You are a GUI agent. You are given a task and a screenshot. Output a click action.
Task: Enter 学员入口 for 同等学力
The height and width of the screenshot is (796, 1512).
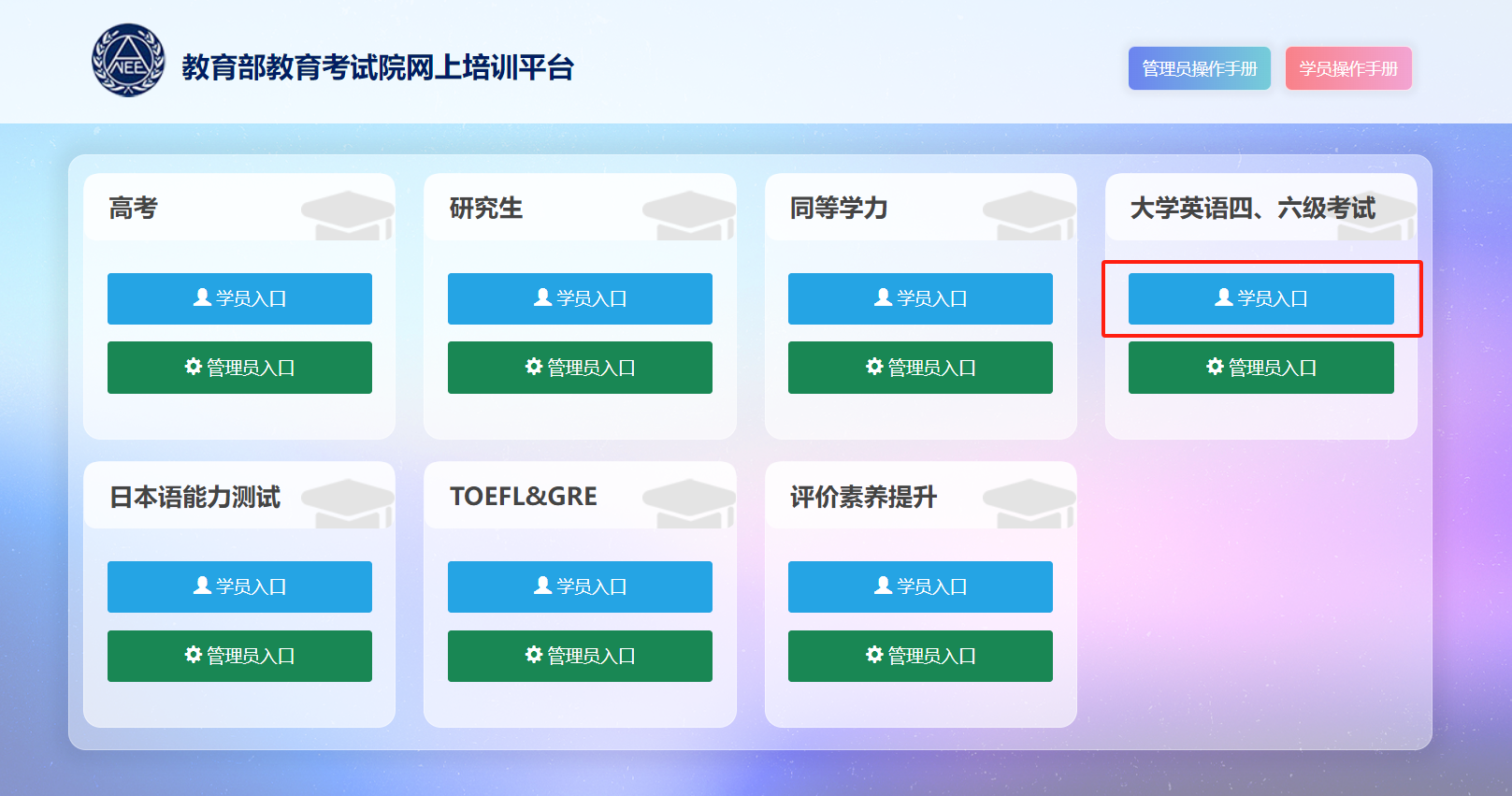(x=920, y=298)
